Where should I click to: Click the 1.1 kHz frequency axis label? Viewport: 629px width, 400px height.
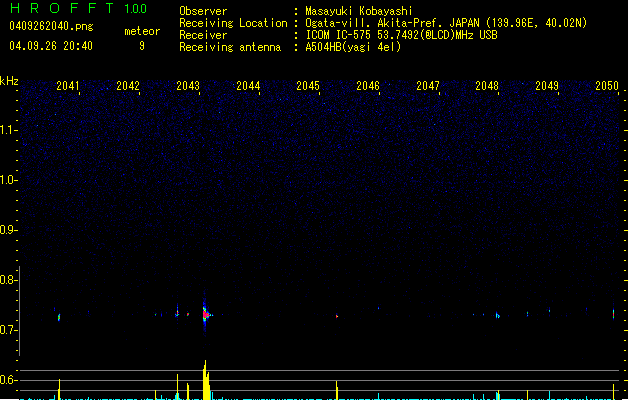8,130
